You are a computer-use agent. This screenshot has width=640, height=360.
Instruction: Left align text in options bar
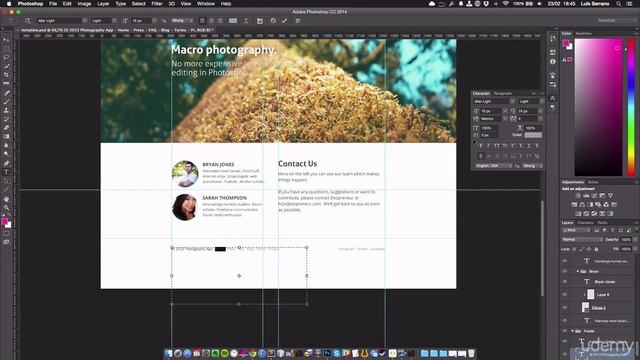[x=202, y=20]
